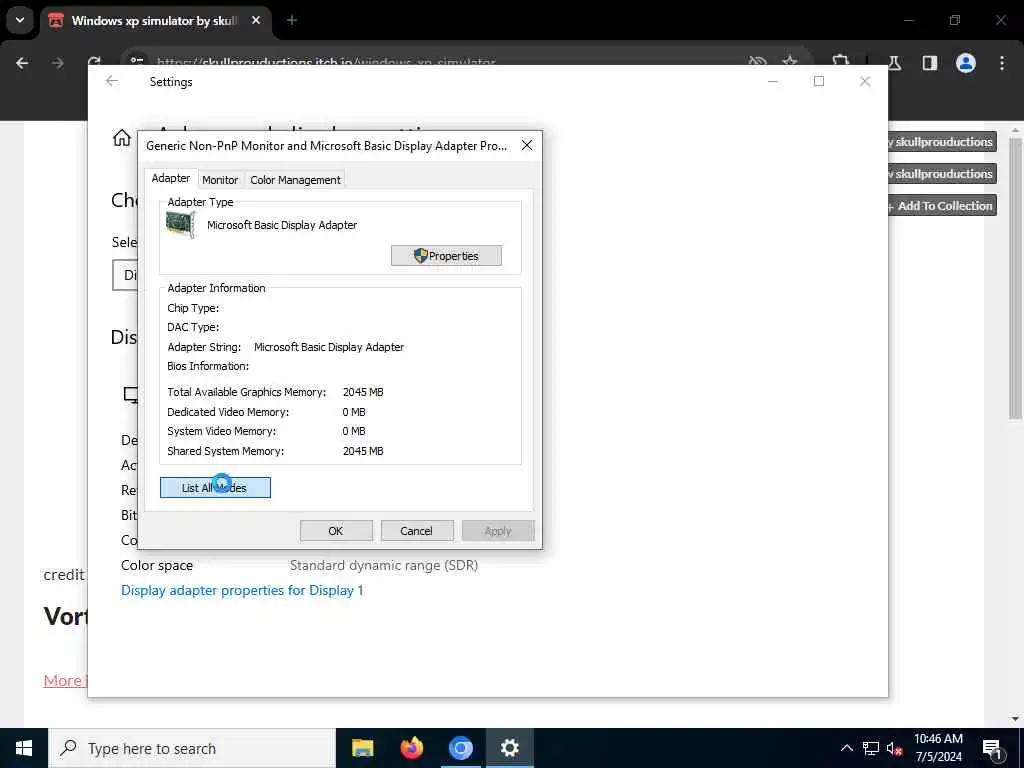
Task: Click the Total Available Graphics Memory 2045 MB value
Action: pyautogui.click(x=363, y=392)
